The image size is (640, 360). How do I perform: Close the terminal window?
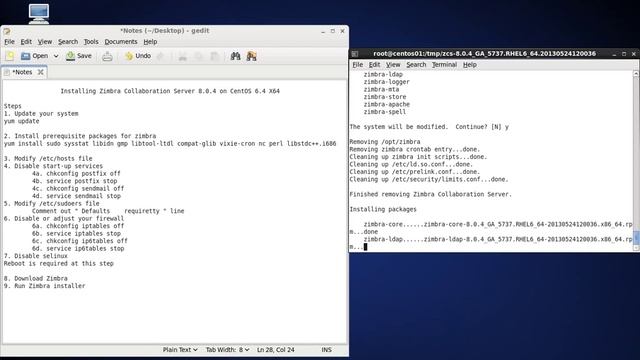point(633,54)
